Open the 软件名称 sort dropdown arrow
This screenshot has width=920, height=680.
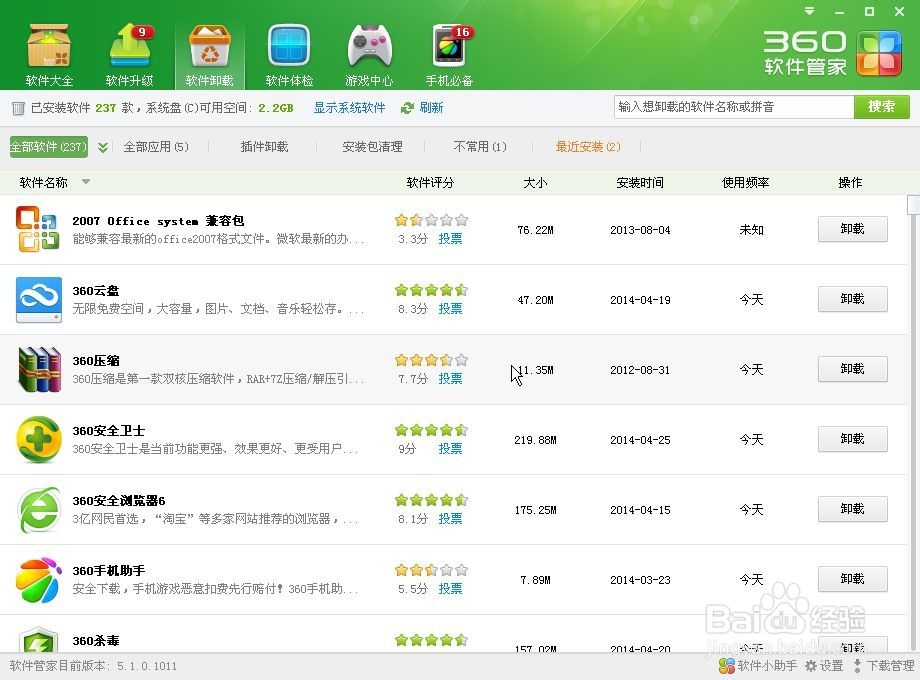pos(86,182)
